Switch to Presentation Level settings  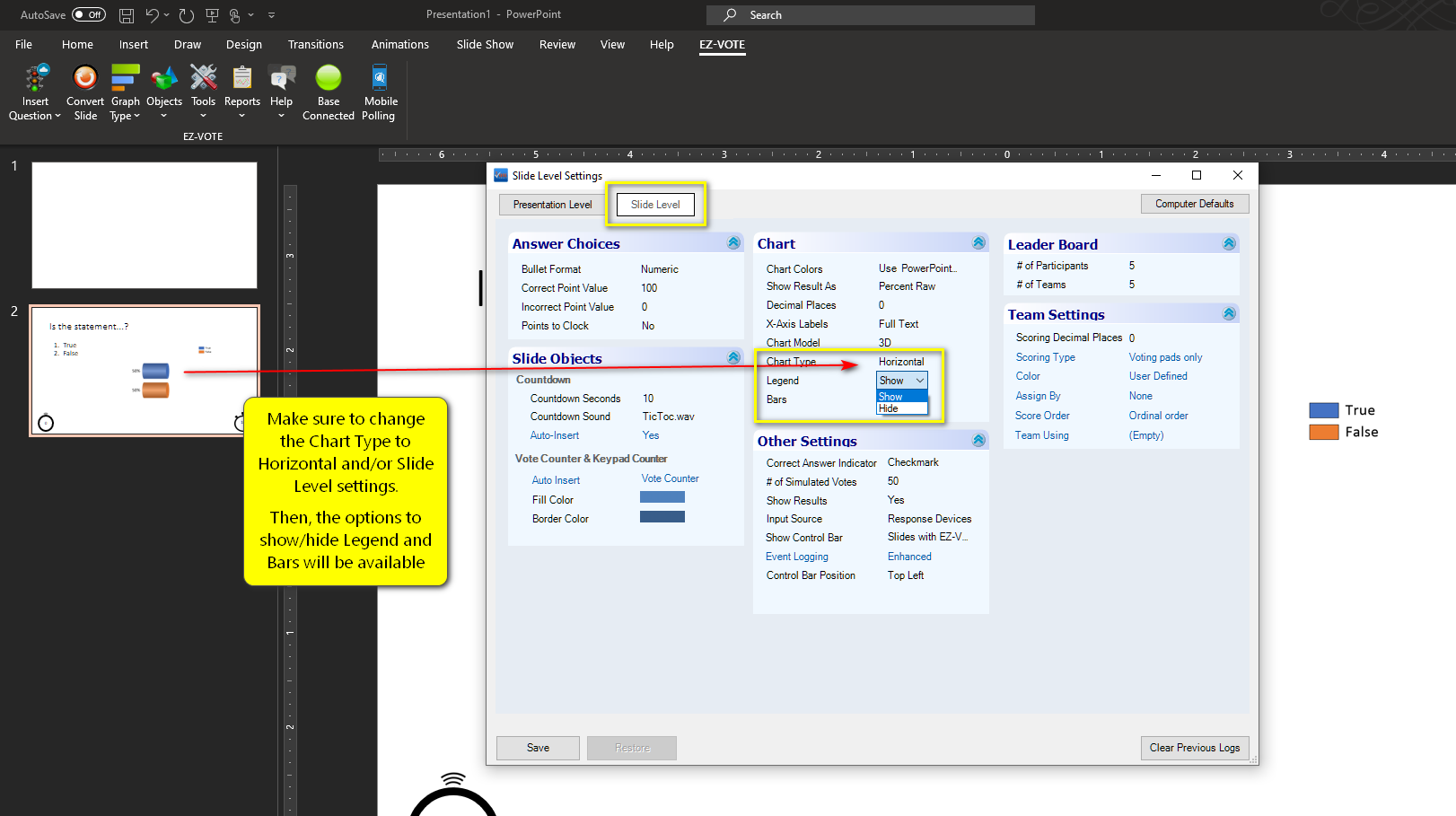coord(553,205)
